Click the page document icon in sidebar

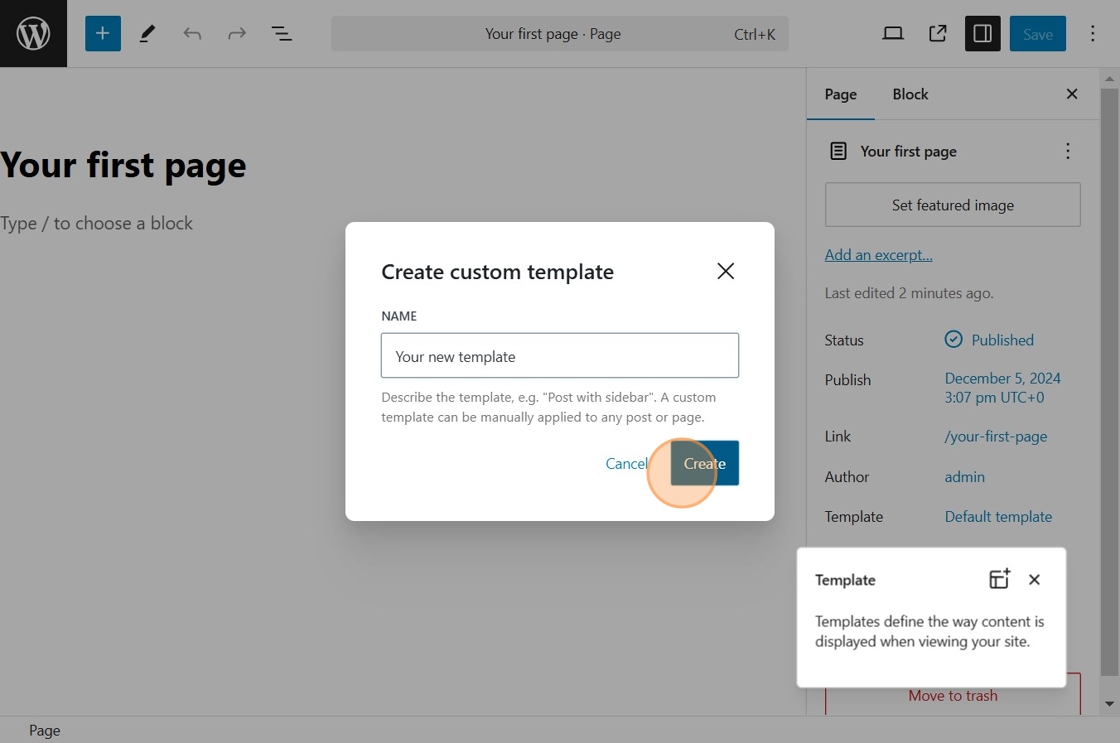point(838,151)
